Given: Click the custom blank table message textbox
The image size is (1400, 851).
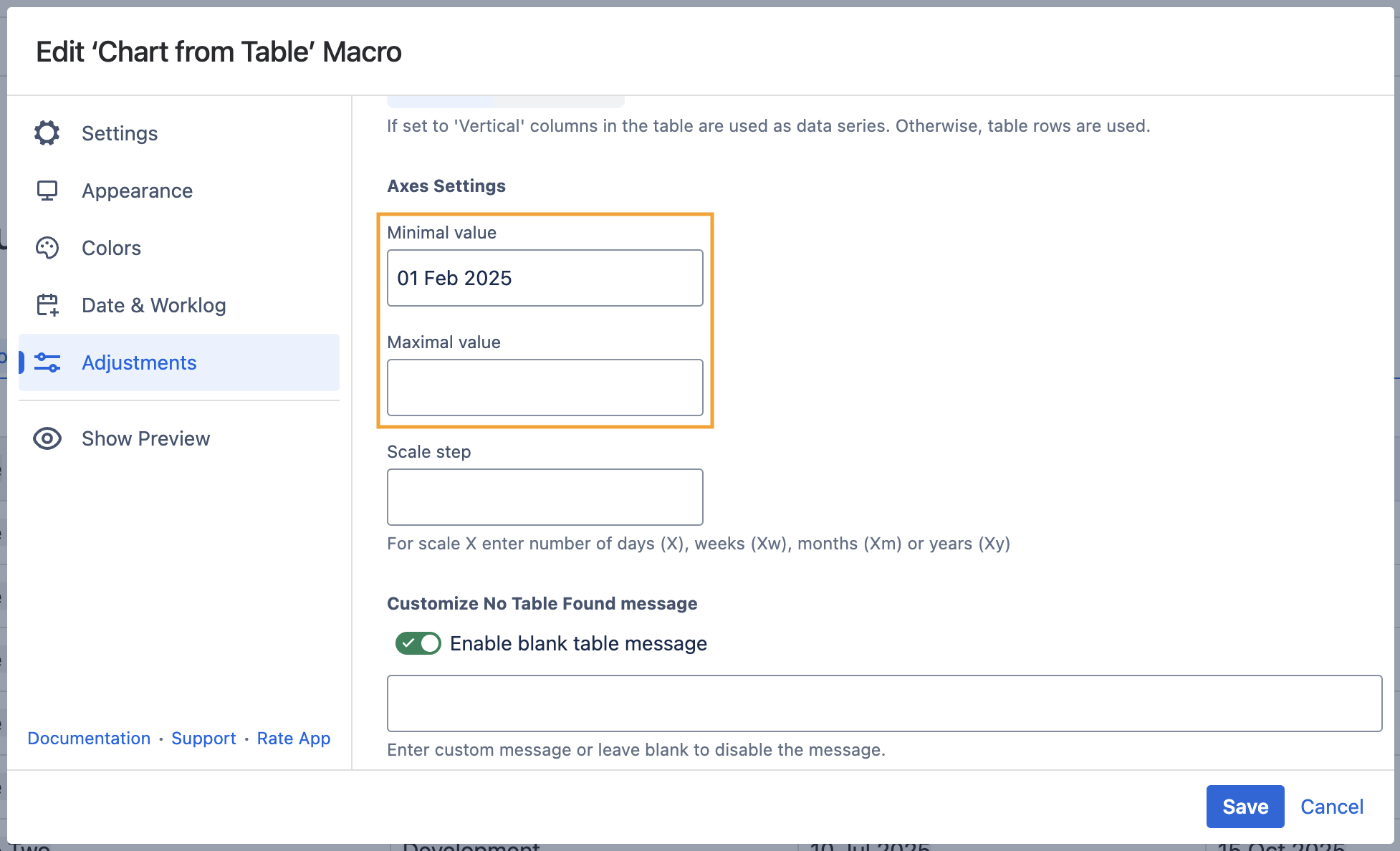Looking at the screenshot, I should pyautogui.click(x=884, y=703).
